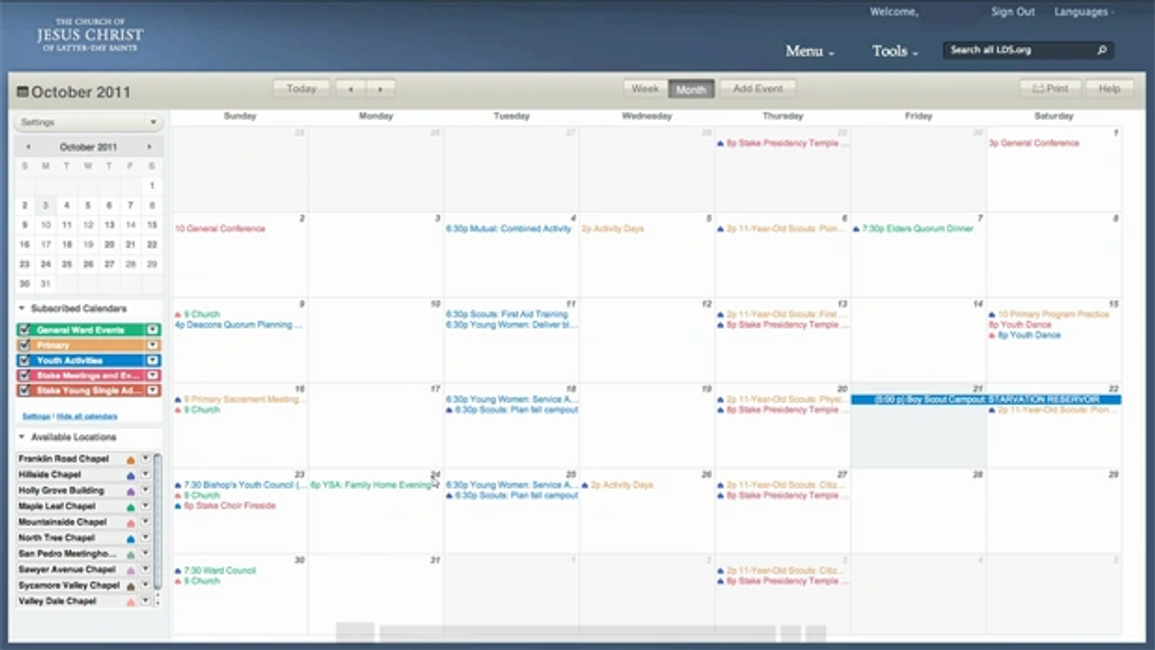Click the North Tree Chapel building icon
This screenshot has width=1155, height=650.
pyautogui.click(x=130, y=539)
